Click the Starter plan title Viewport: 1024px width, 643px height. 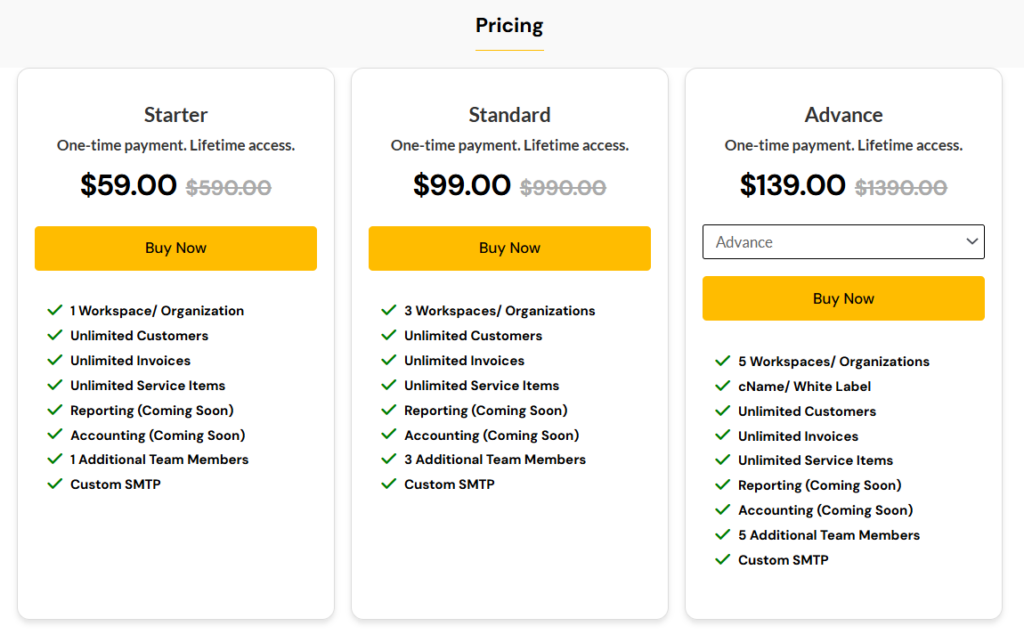(176, 115)
